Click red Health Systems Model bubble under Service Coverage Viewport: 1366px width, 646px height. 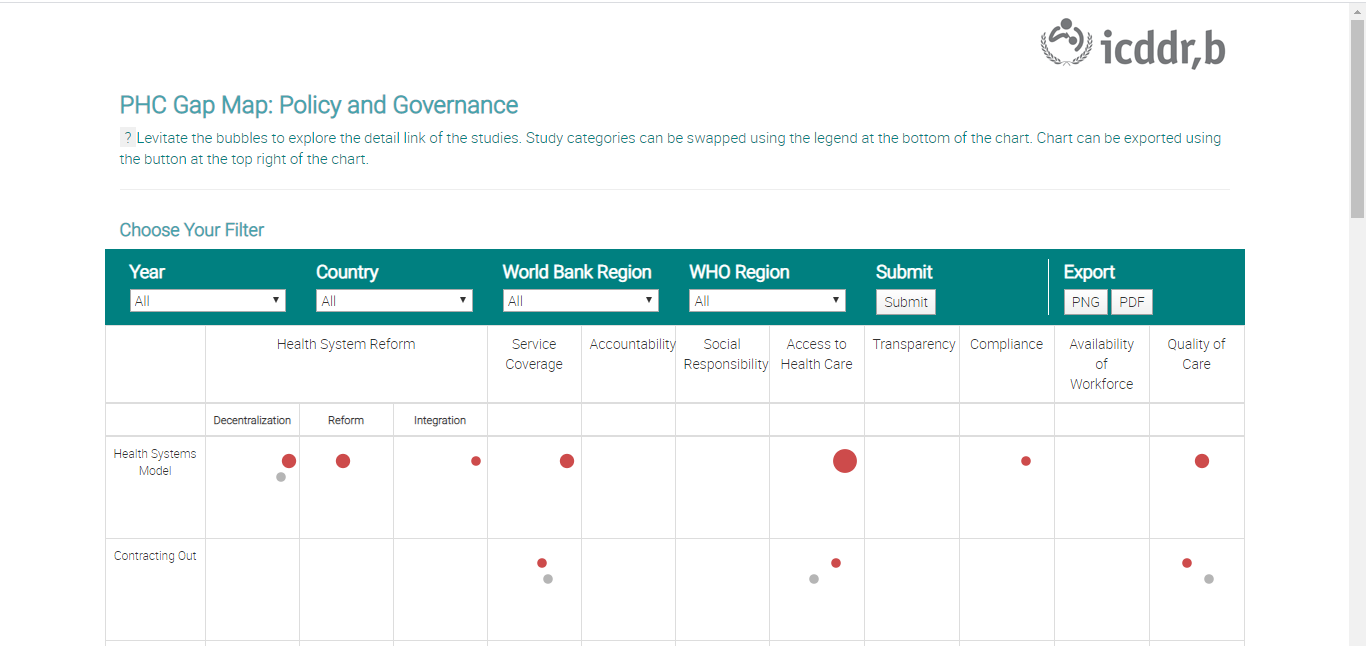567,461
